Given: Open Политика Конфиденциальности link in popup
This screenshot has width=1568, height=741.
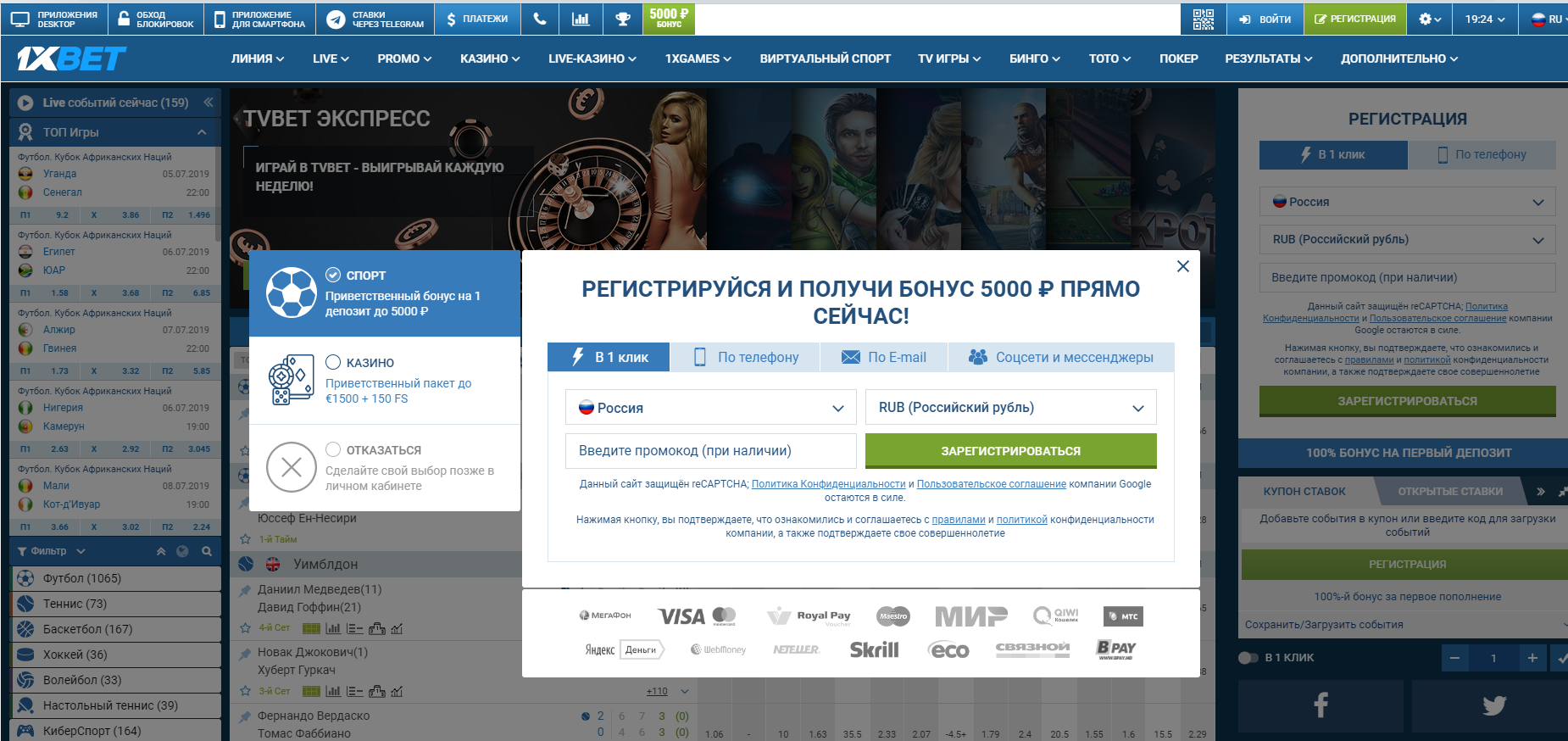Looking at the screenshot, I should pos(828,484).
